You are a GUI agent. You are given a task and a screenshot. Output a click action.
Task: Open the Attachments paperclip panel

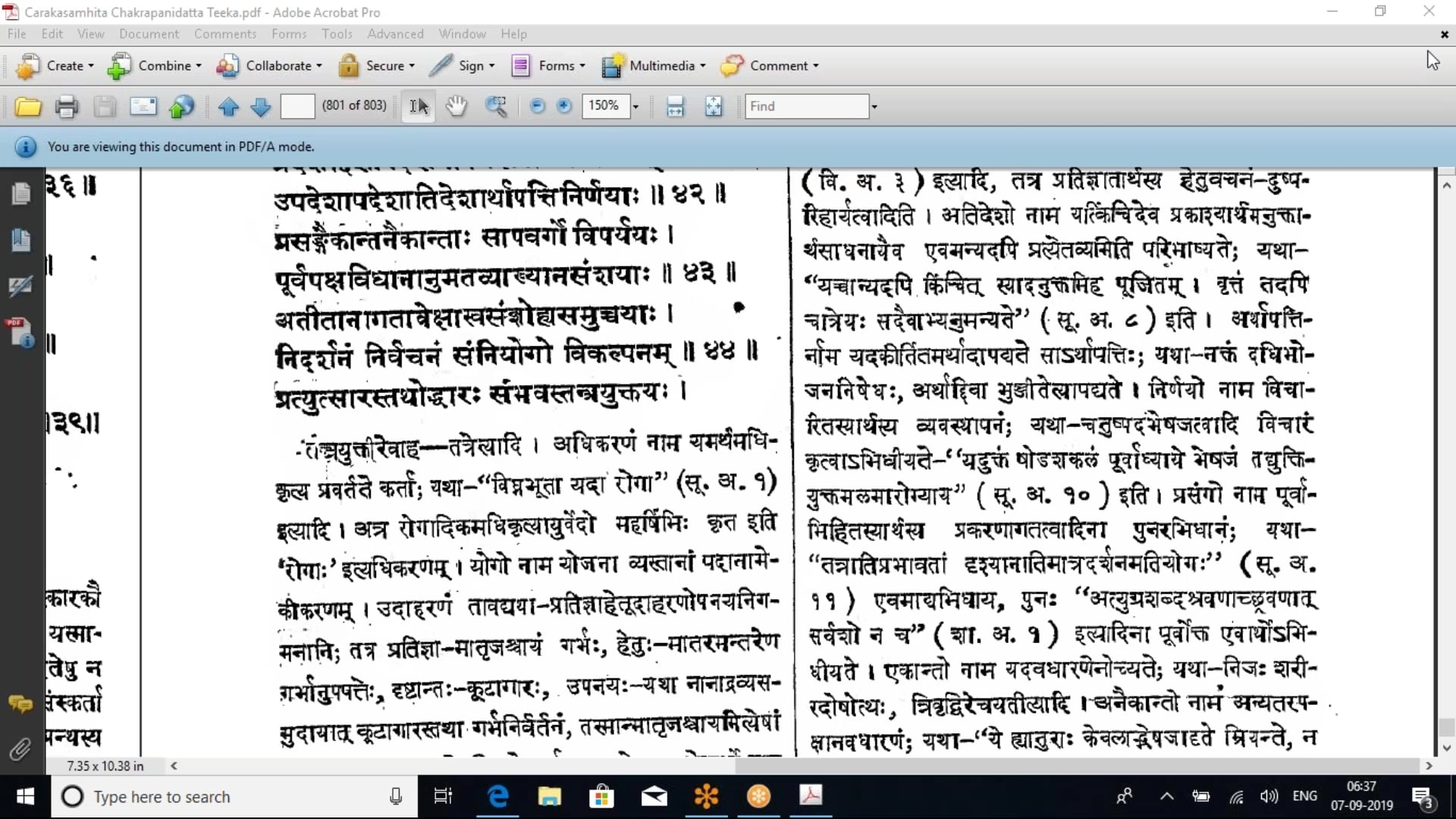click(20, 749)
